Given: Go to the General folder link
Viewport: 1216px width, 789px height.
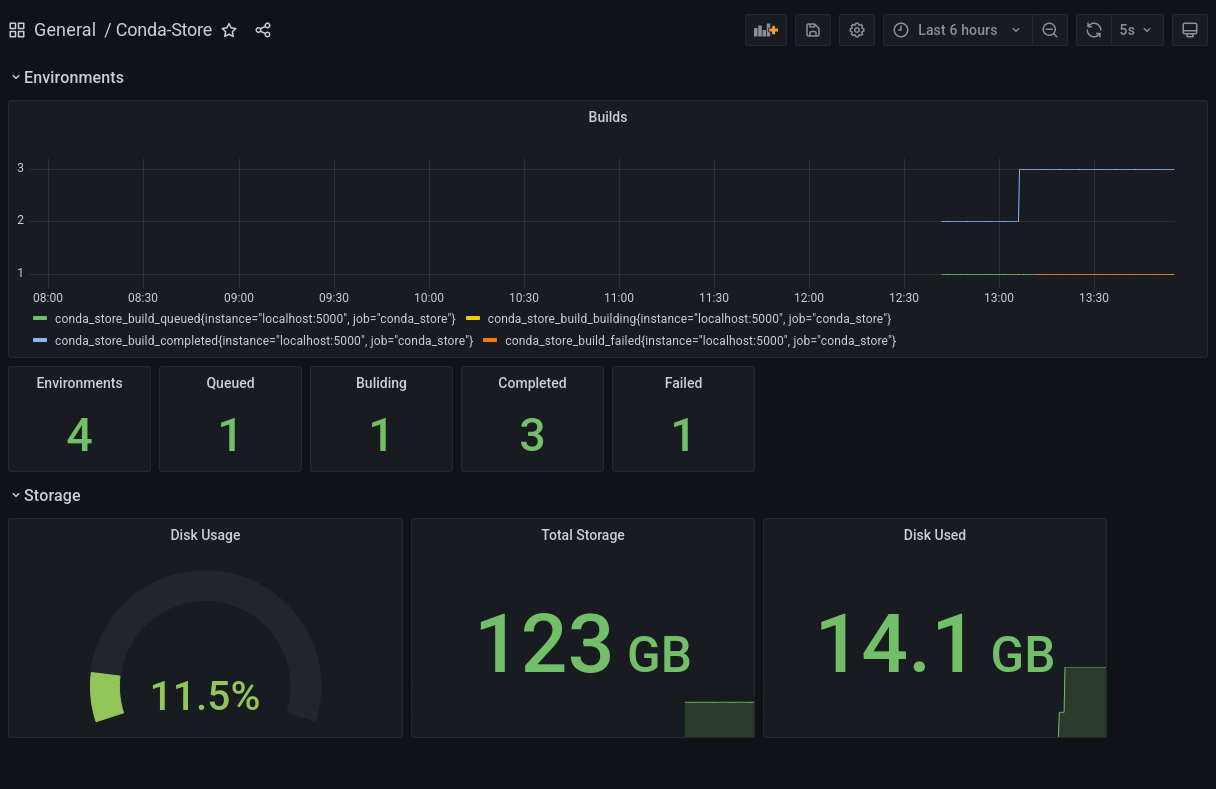Looking at the screenshot, I should click(65, 30).
